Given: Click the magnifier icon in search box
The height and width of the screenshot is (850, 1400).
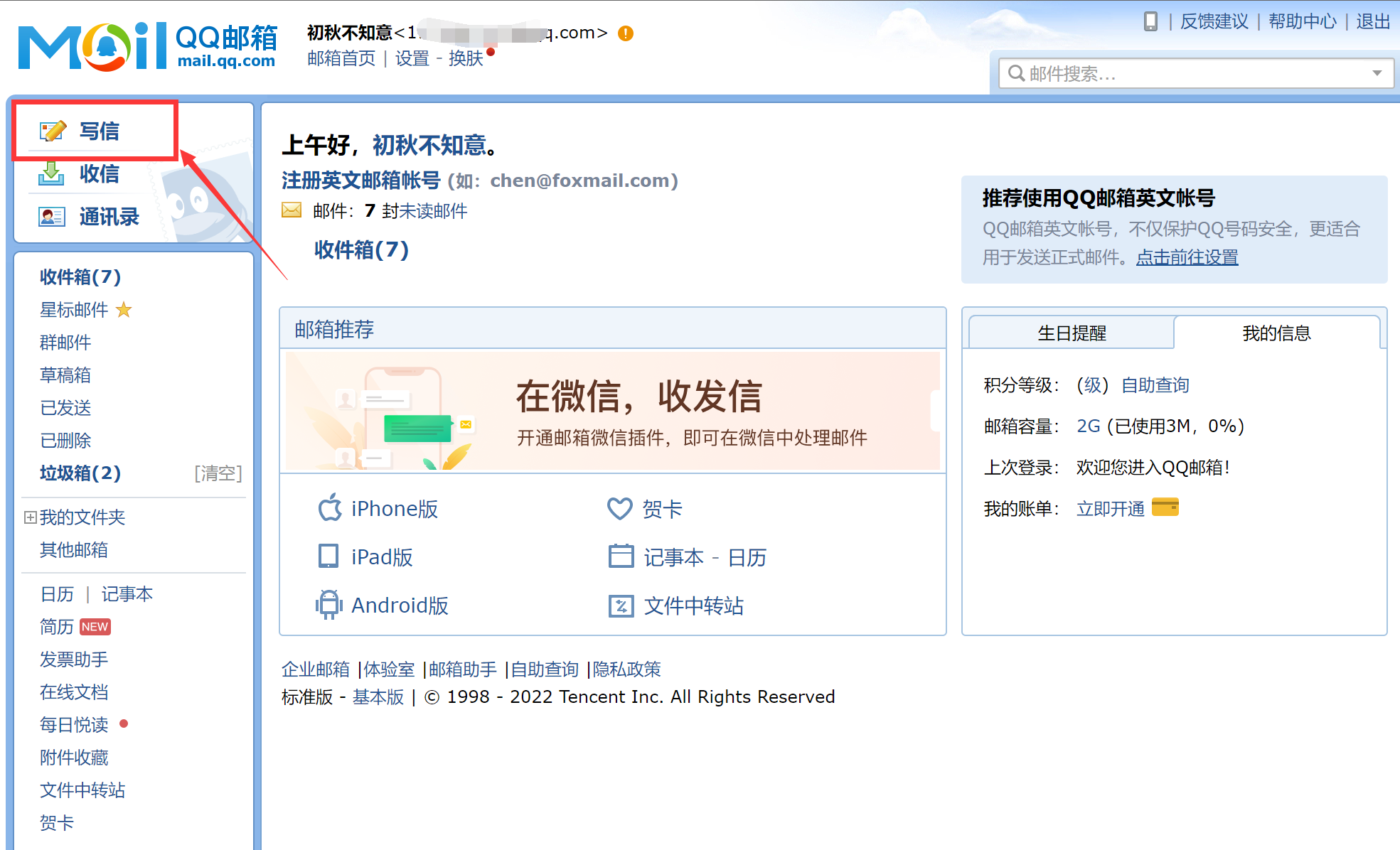Looking at the screenshot, I should click(x=1016, y=73).
